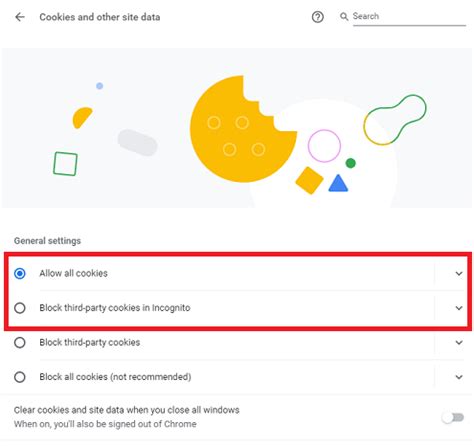The width and height of the screenshot is (474, 447).
Task: Expand the Block third-party cookies chevron
Action: click(459, 343)
